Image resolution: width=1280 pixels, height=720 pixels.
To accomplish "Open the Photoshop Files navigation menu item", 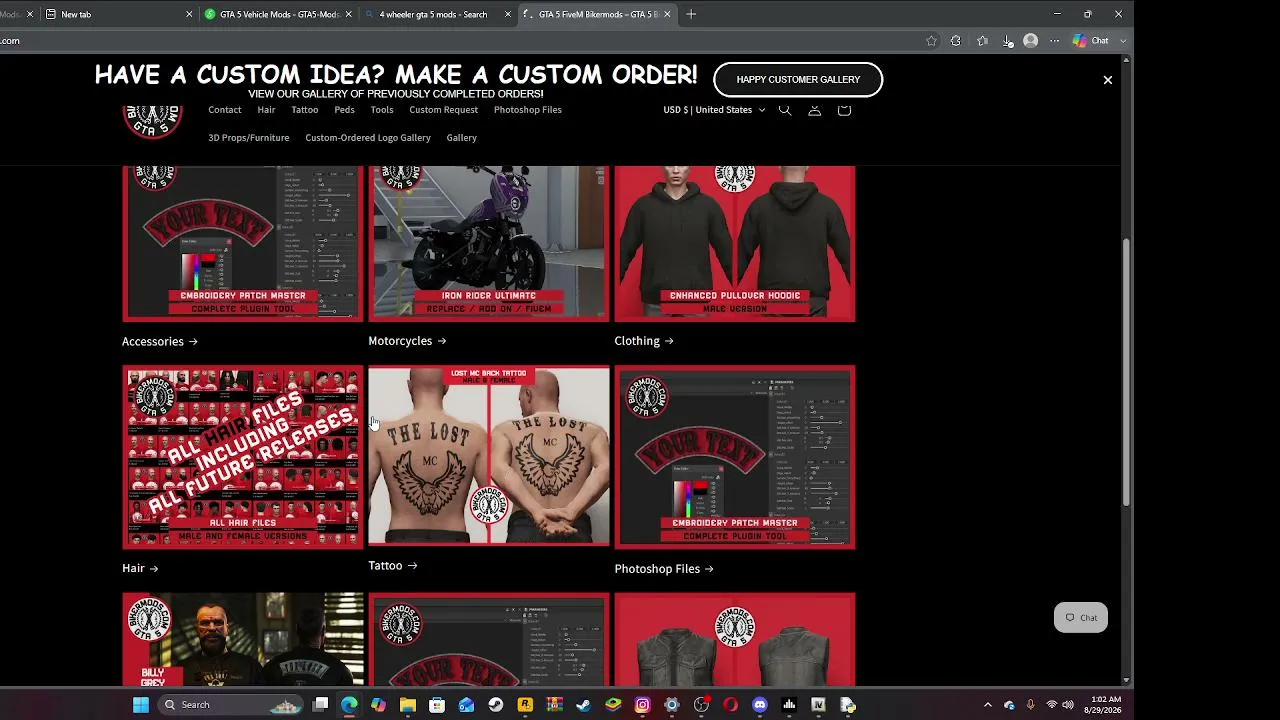I will [527, 110].
